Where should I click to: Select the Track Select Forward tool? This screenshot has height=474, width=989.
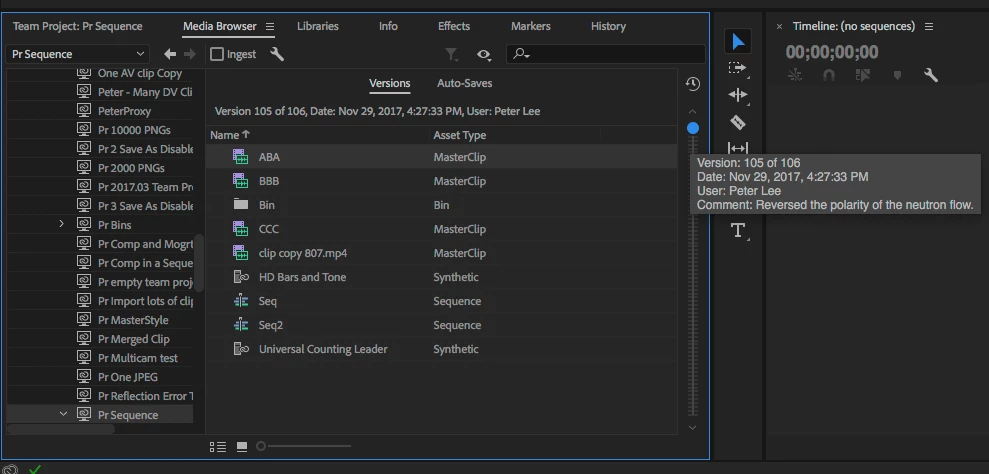[737, 68]
